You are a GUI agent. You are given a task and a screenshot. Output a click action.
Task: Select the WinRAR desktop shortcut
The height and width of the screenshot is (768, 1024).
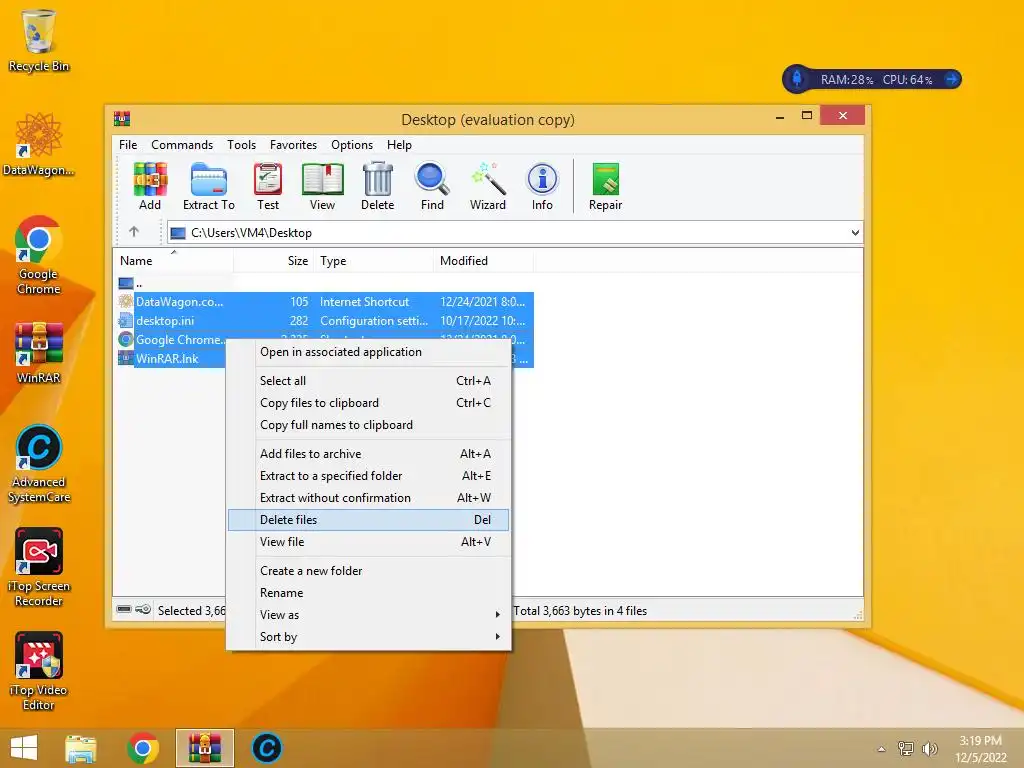(x=39, y=353)
